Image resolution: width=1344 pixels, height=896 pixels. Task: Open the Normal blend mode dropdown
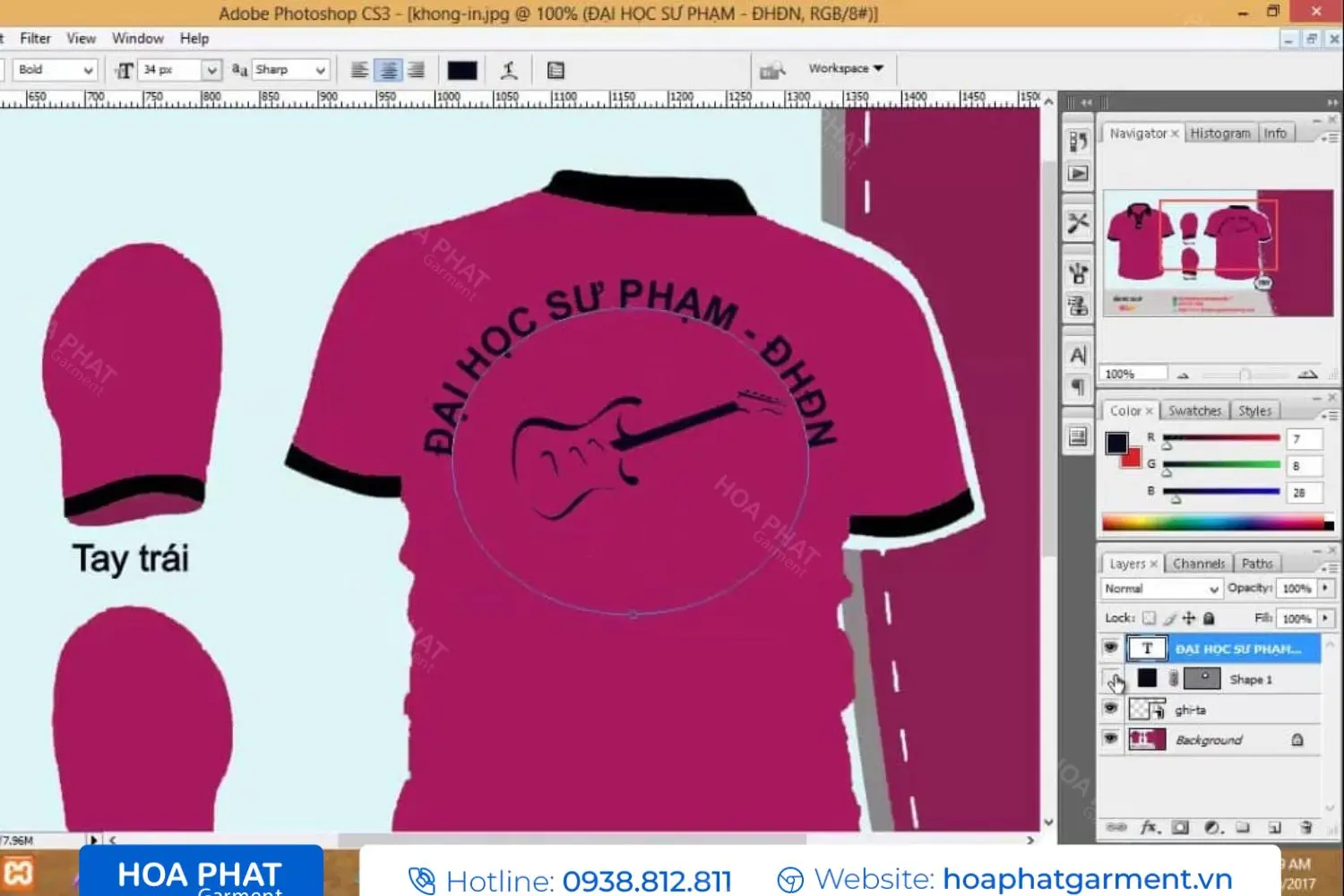click(1161, 589)
